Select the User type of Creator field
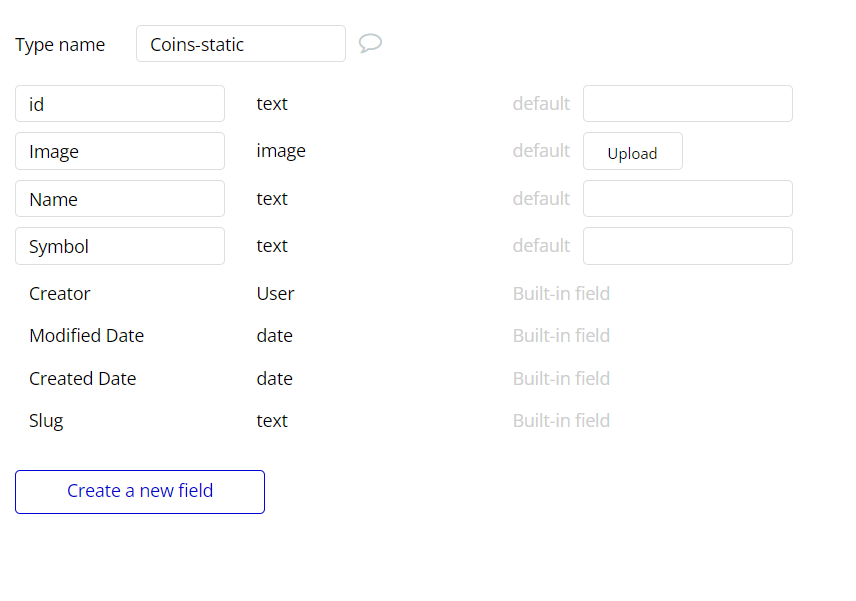Screen dimensions: 856x601 275,294
